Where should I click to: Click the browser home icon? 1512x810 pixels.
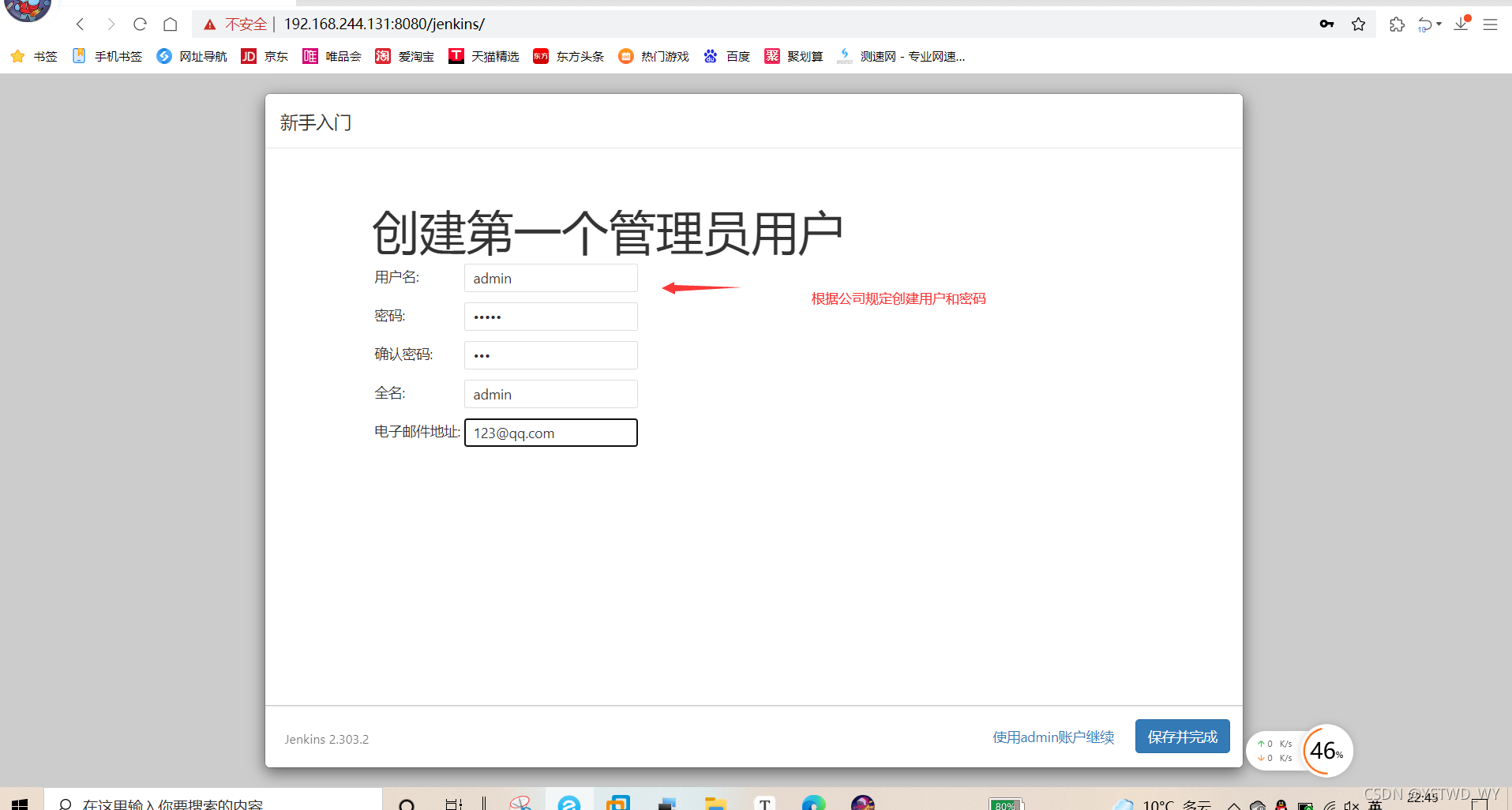coord(171,24)
